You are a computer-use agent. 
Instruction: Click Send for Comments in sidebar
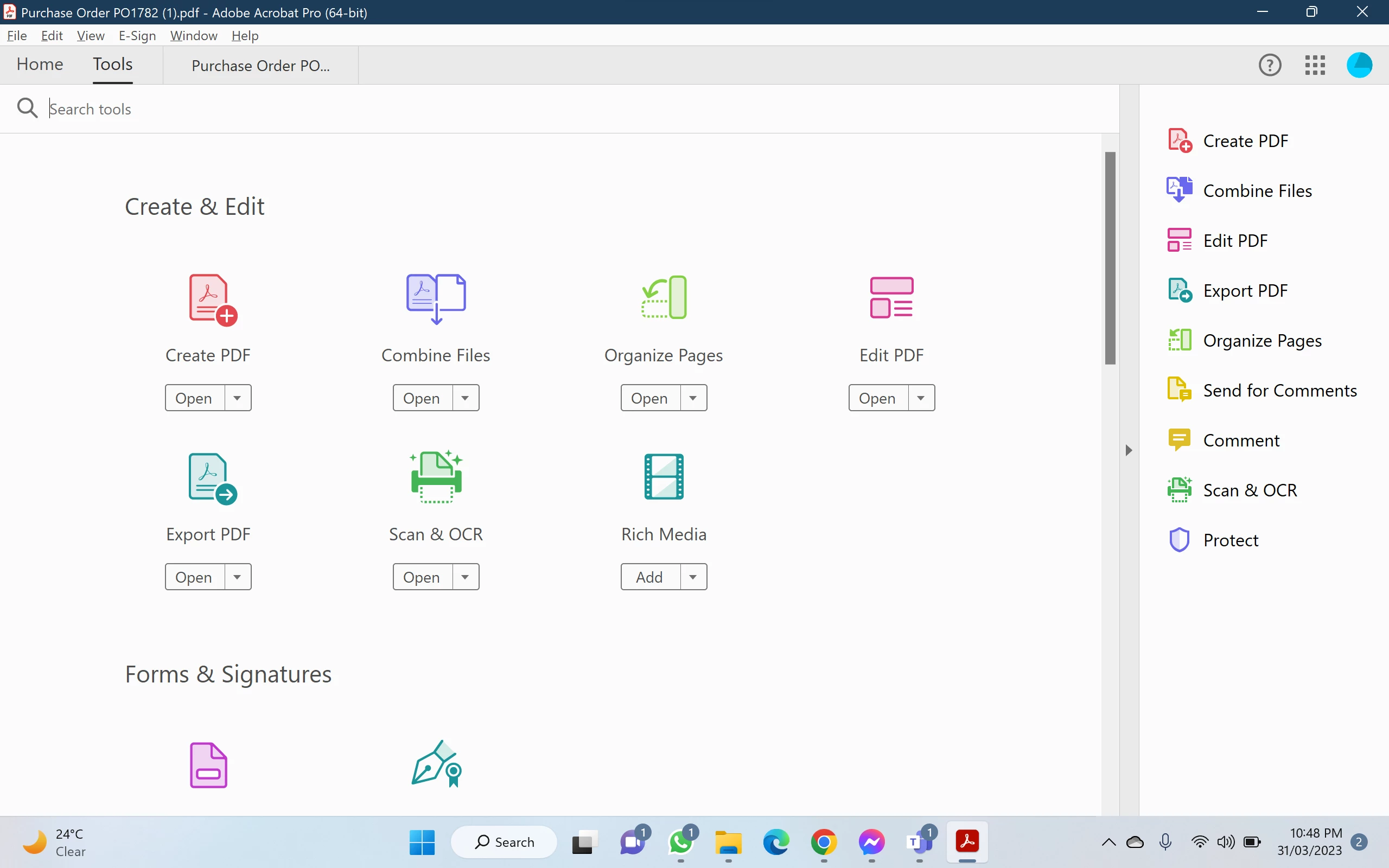[1279, 391]
